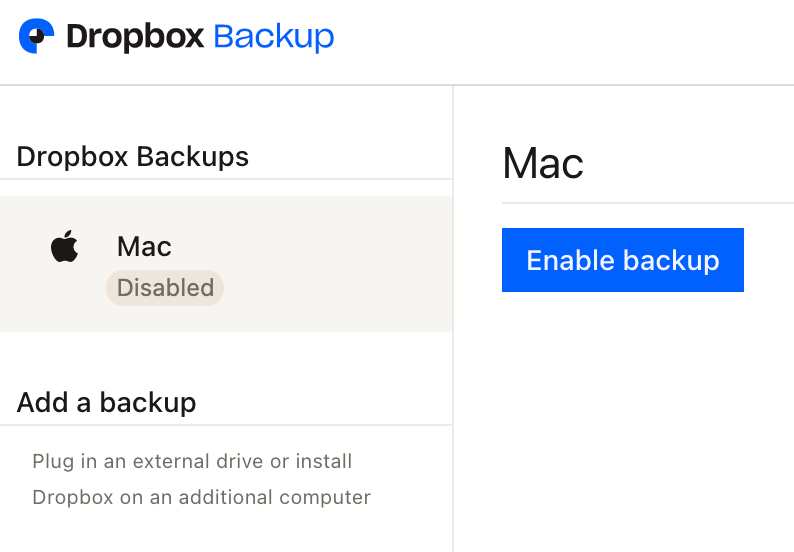
Task: Click the Dropbox Backups section heading
Action: pos(133,157)
